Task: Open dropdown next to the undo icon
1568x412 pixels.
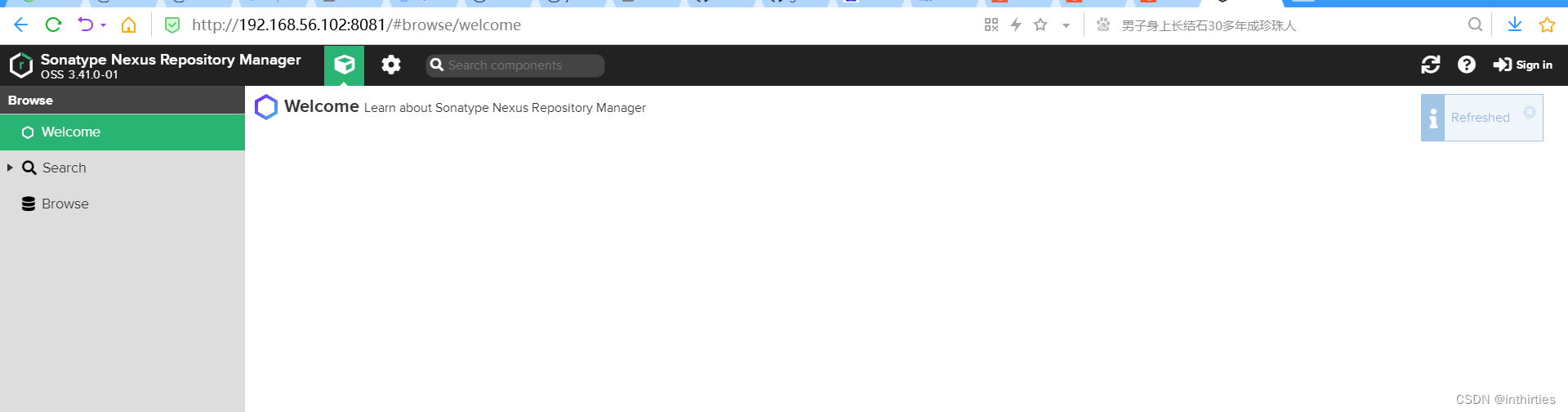Action: (x=103, y=25)
